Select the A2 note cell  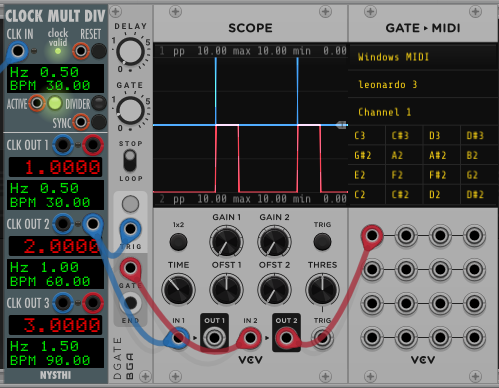click(x=404, y=155)
